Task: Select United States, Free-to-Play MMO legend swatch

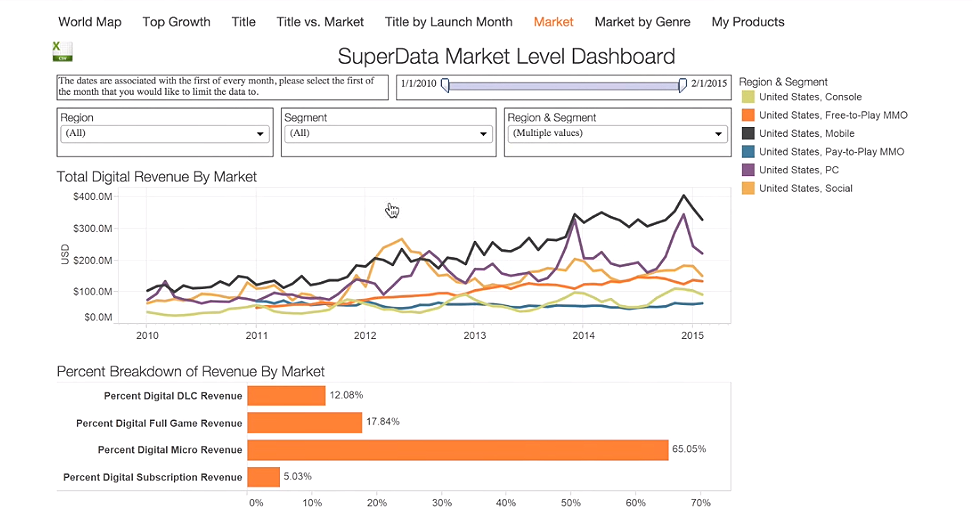Action: coord(748,115)
